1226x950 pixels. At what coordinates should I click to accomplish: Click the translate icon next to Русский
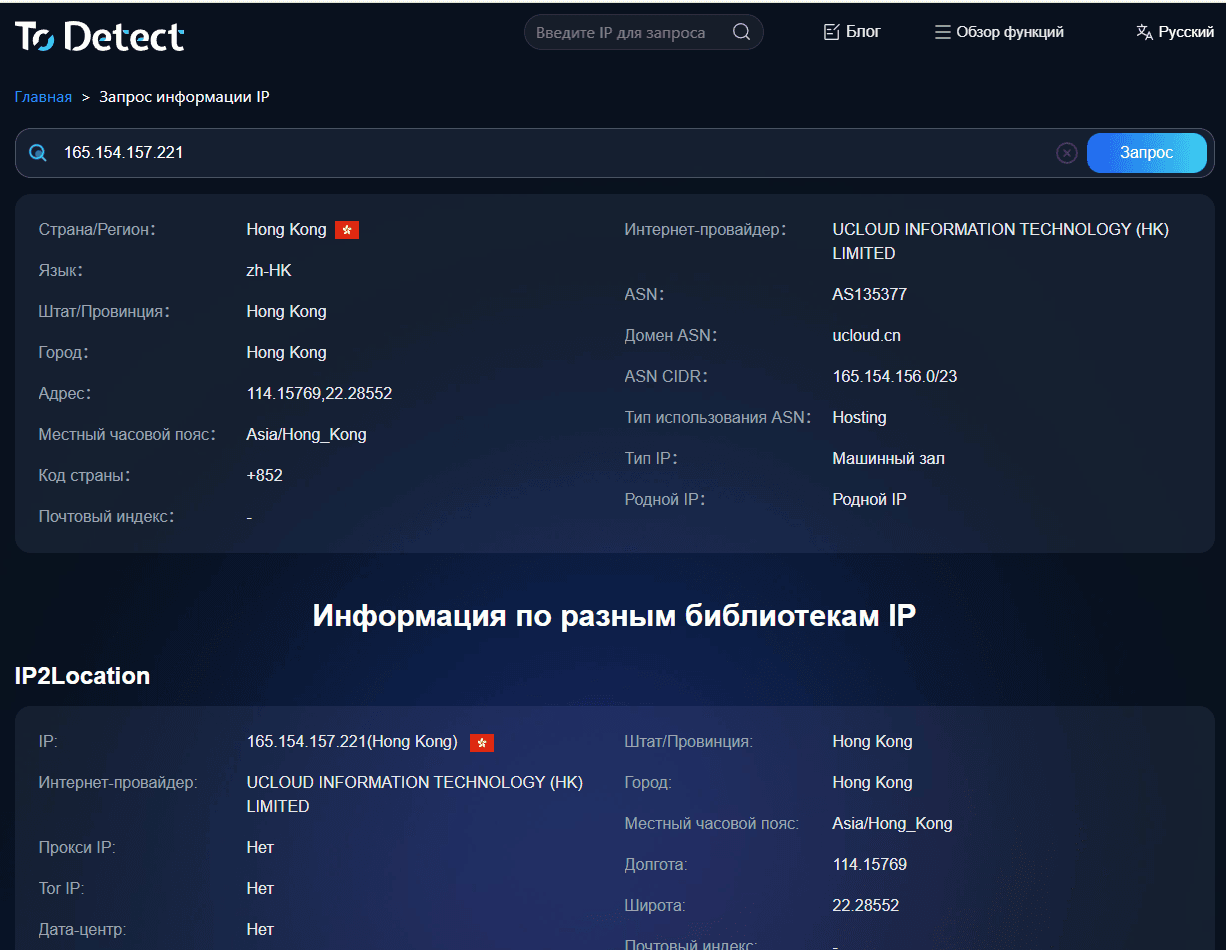1142,31
